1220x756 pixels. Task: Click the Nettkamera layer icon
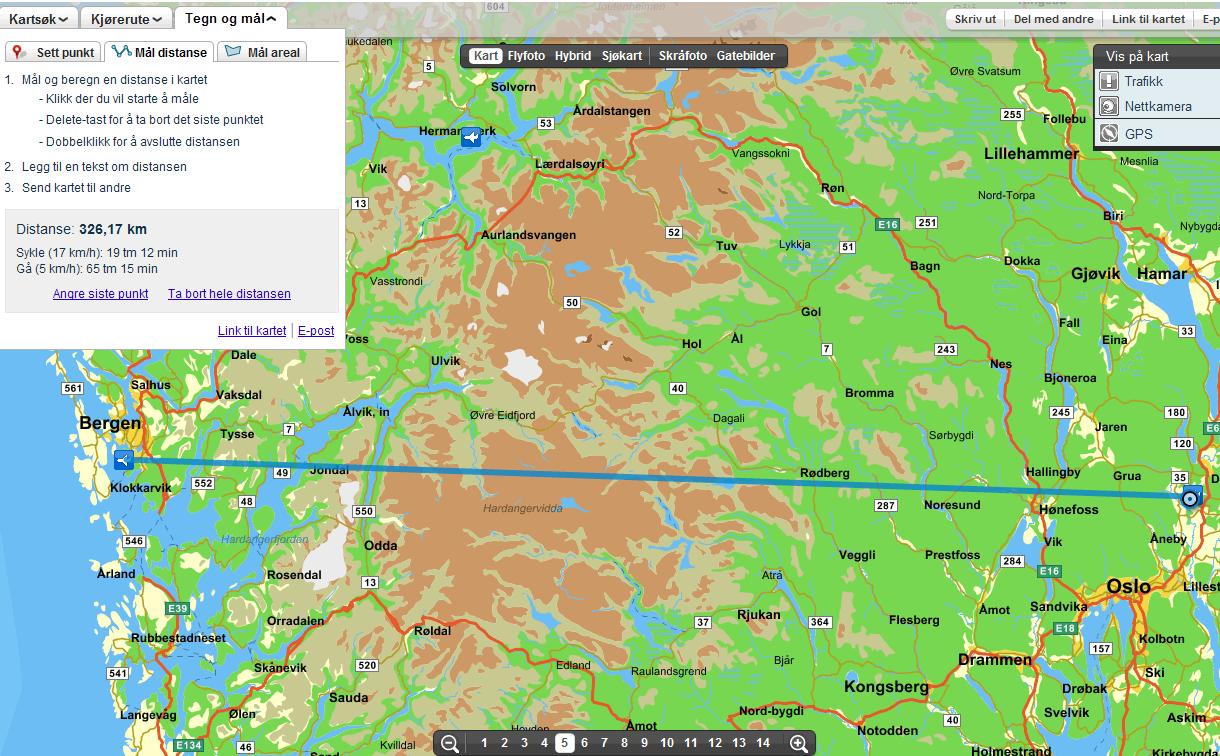[x=1109, y=107]
